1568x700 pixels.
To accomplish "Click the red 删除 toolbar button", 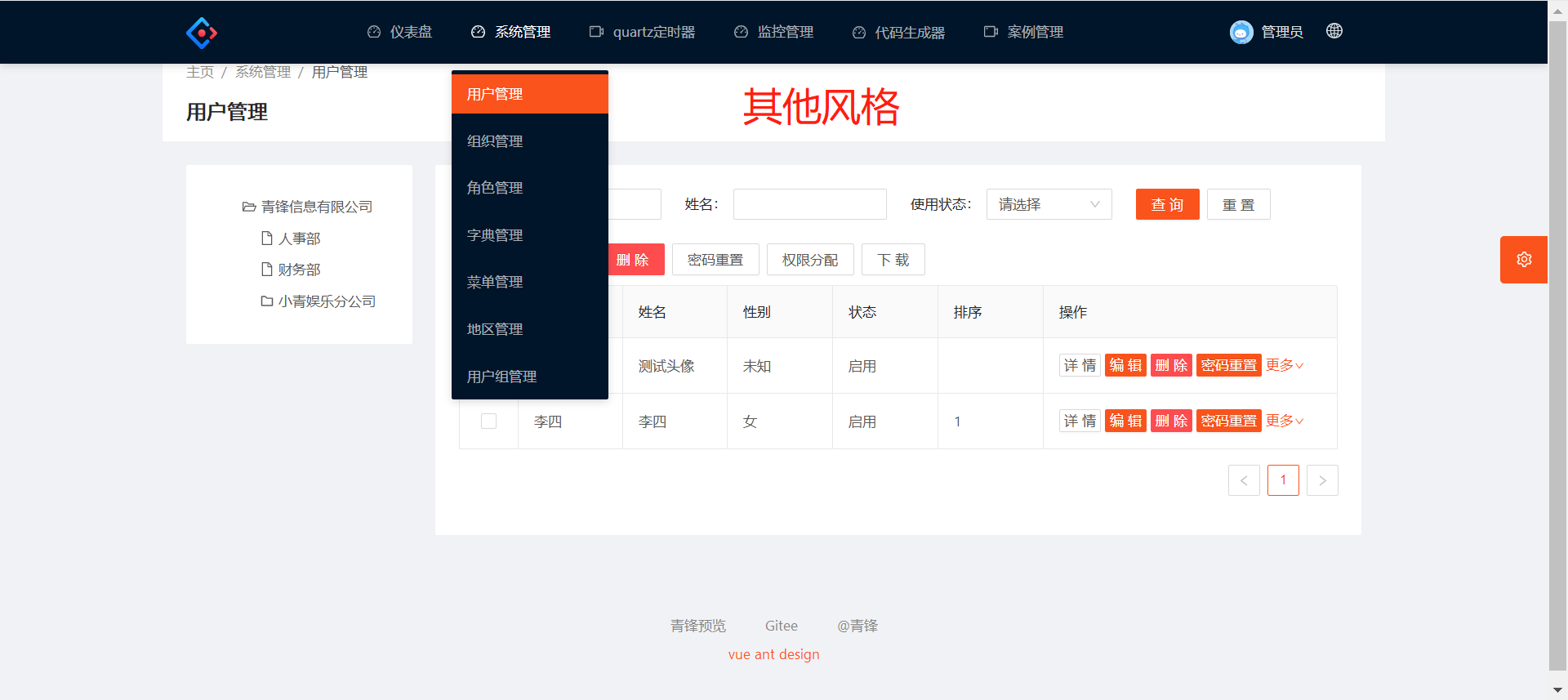I will (x=635, y=260).
